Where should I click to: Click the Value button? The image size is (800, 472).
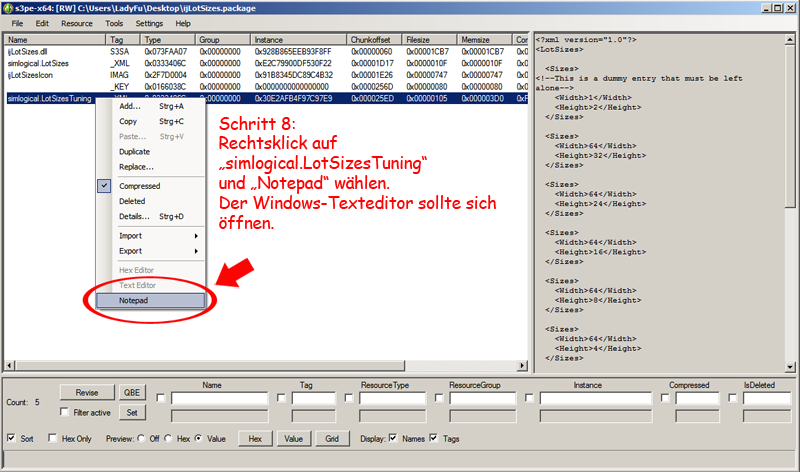pyautogui.click(x=294, y=439)
